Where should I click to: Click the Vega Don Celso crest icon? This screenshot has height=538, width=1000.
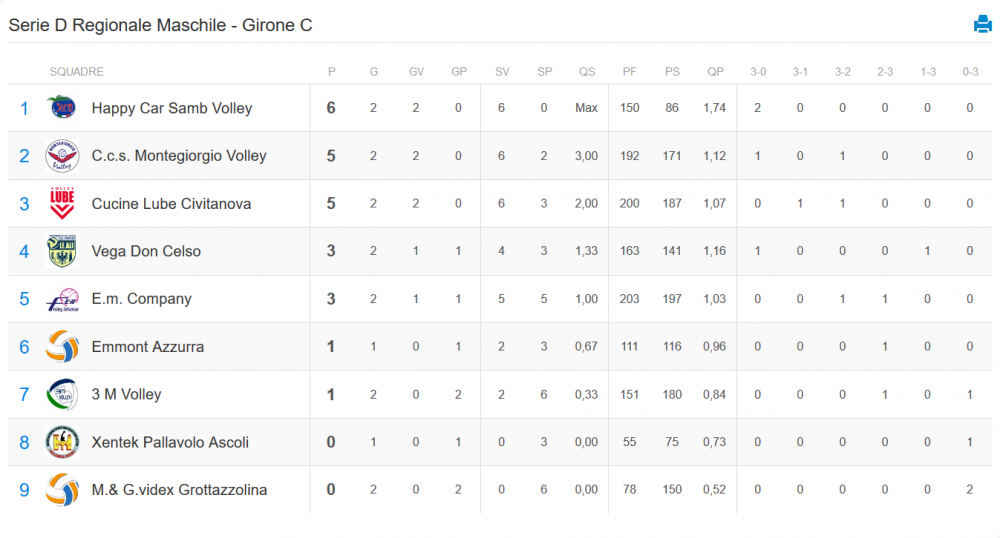pos(62,251)
